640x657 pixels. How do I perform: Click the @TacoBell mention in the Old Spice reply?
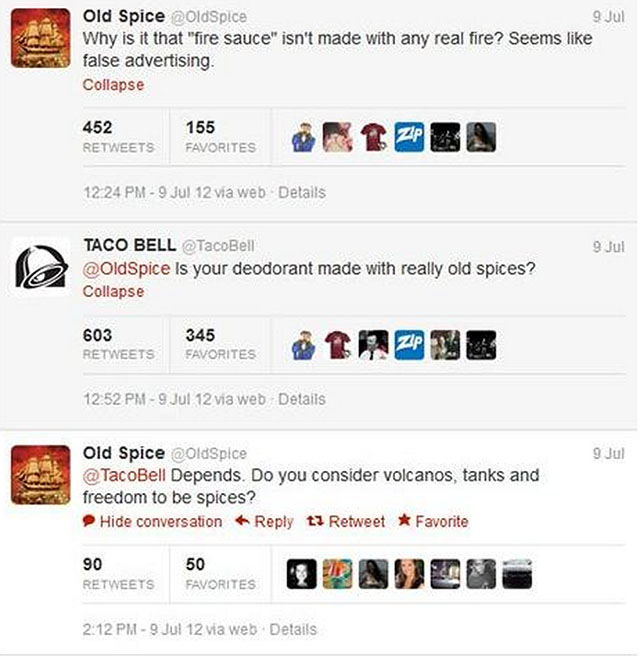tap(124, 475)
